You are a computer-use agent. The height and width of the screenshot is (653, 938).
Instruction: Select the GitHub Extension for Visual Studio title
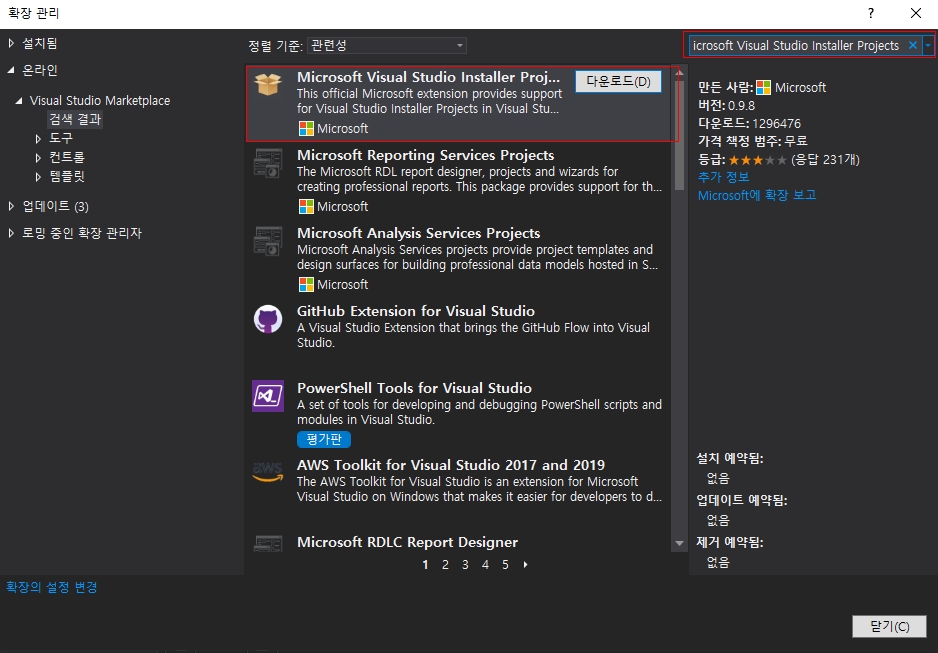click(416, 311)
